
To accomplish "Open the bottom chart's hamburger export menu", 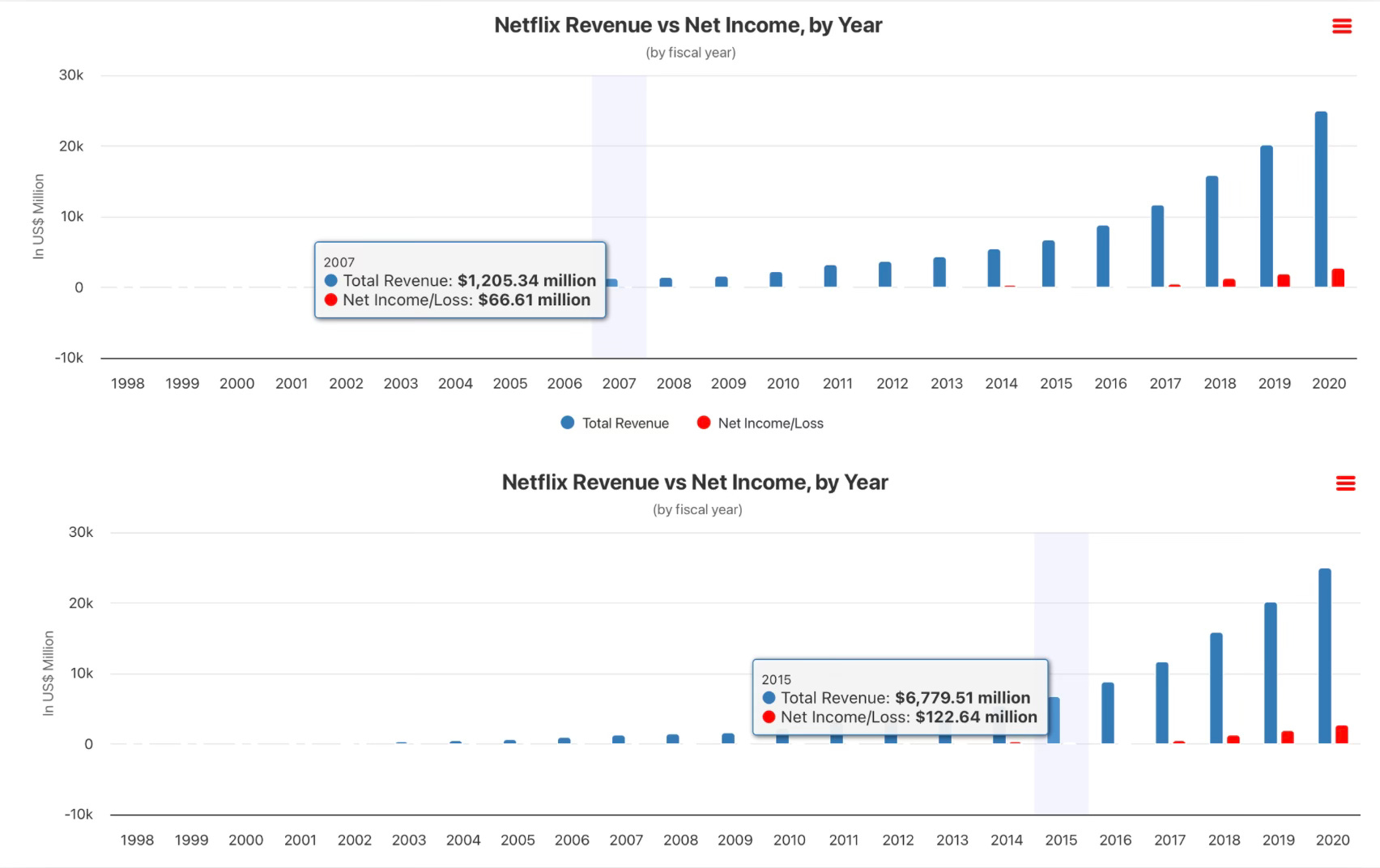I will tap(1345, 483).
